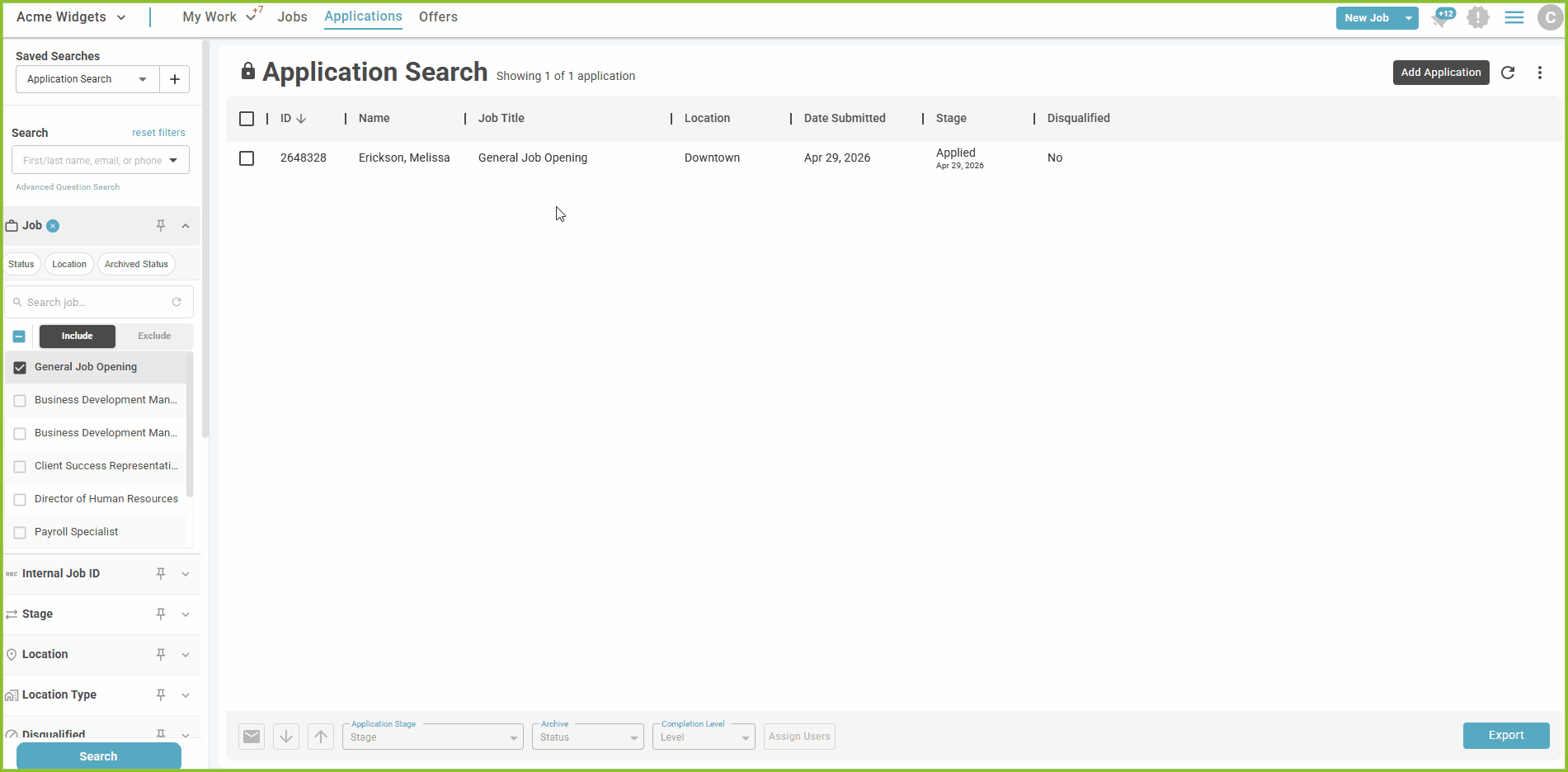Add a new saved search with plus icon
This screenshot has width=1568, height=772.
point(175,79)
